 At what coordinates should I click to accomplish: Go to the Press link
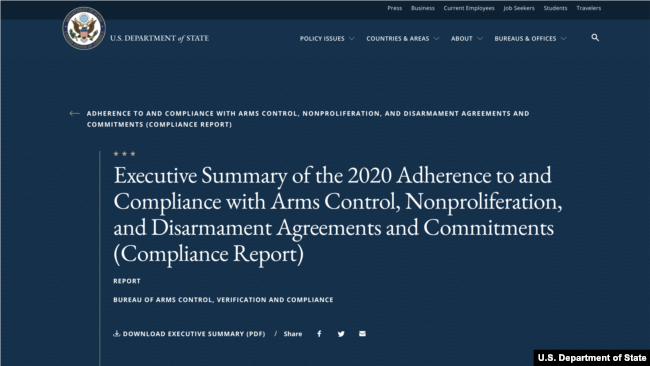[395, 8]
